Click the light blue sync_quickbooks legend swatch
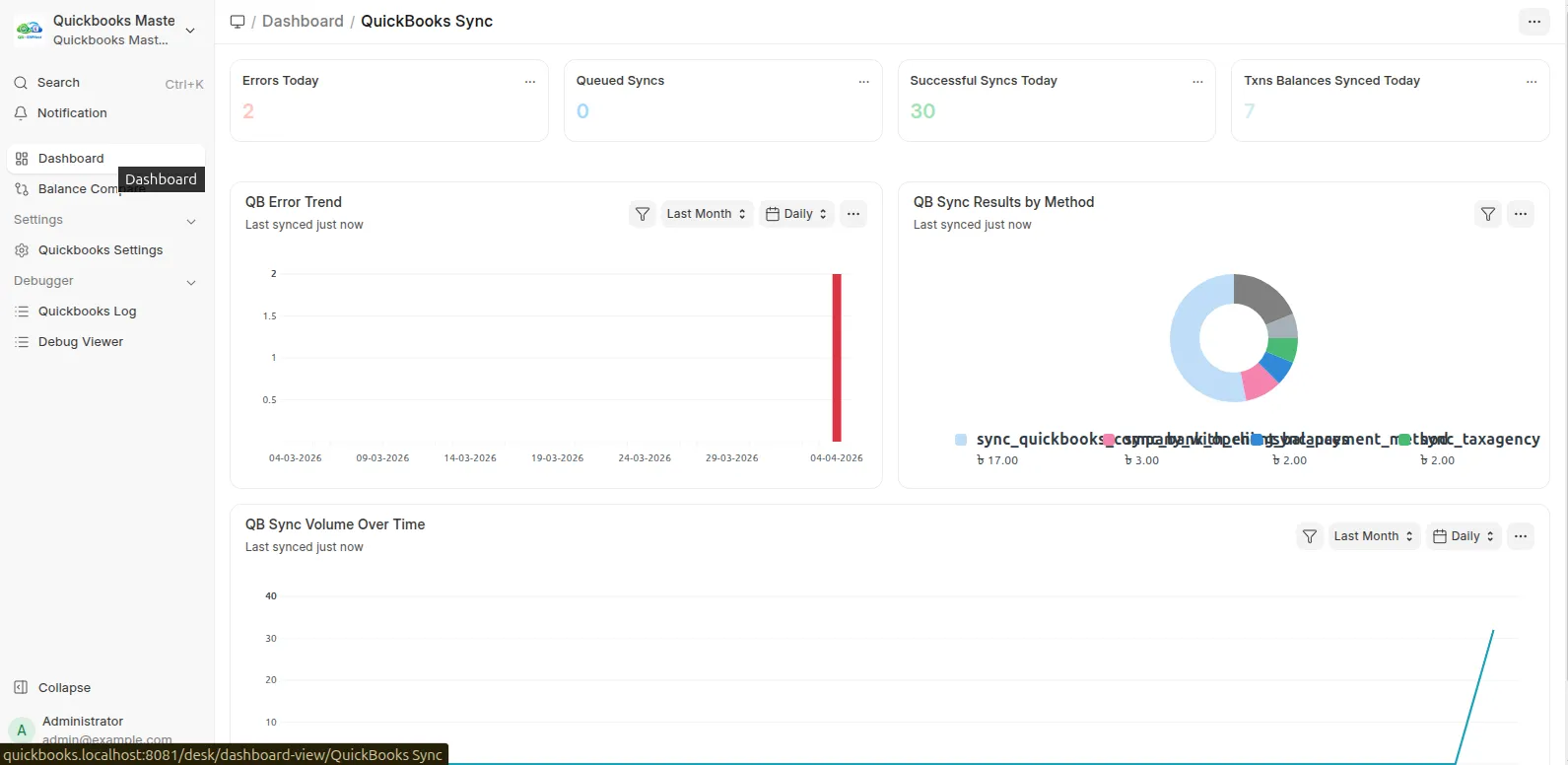 tap(961, 440)
